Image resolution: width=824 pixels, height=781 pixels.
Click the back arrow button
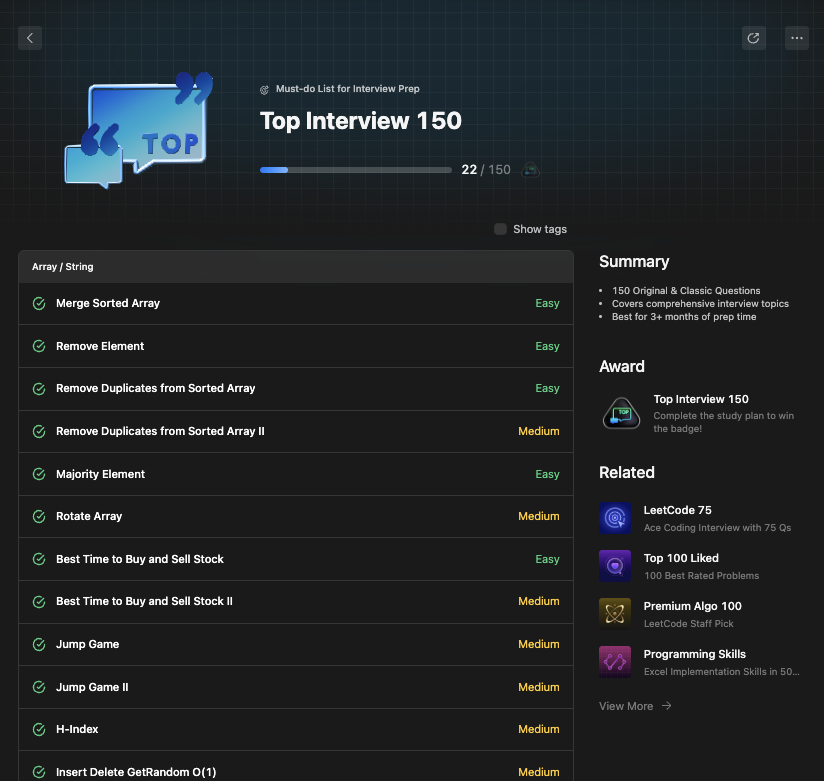tap(30, 38)
